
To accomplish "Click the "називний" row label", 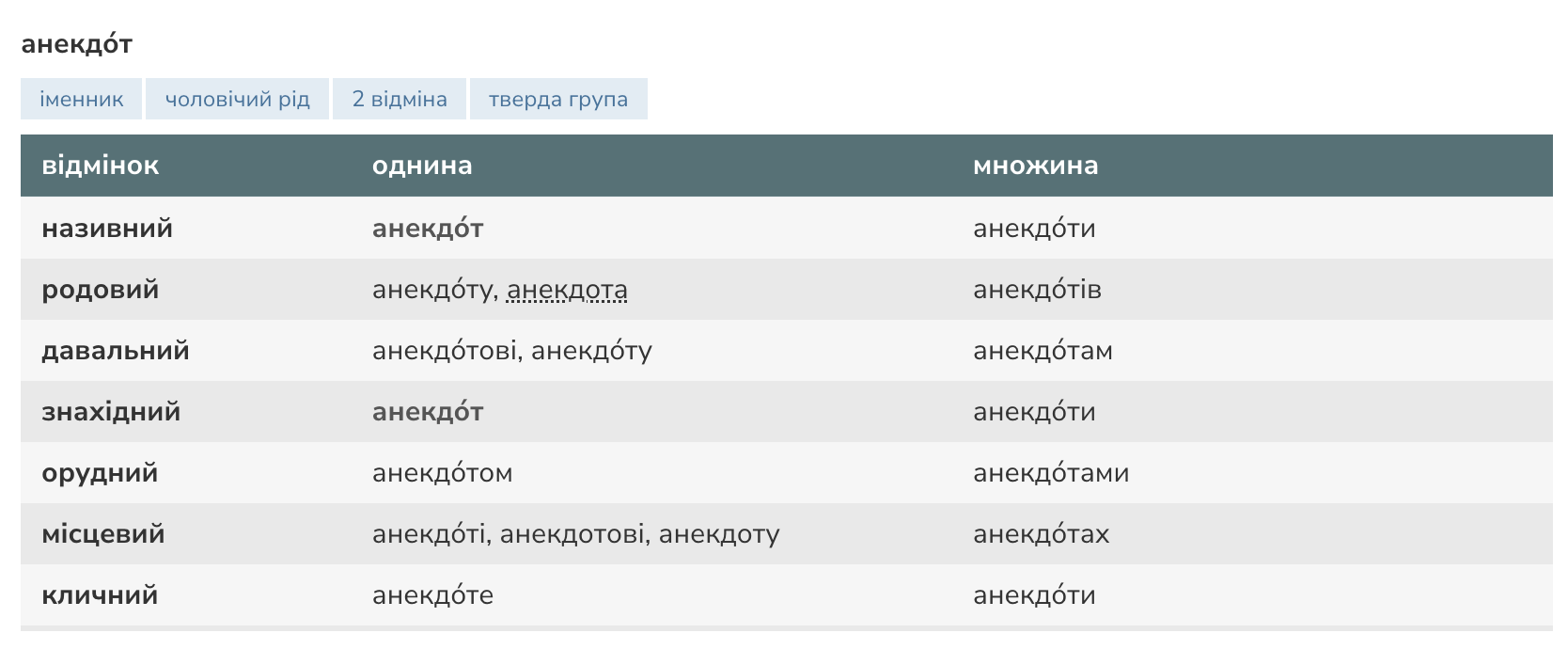I will (107, 229).
